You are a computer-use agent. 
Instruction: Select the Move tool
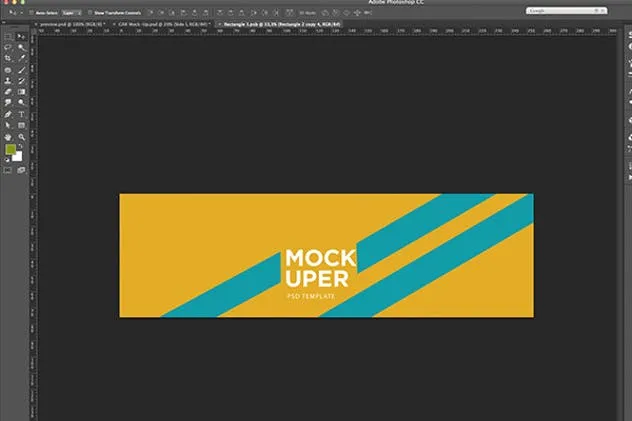22,36
